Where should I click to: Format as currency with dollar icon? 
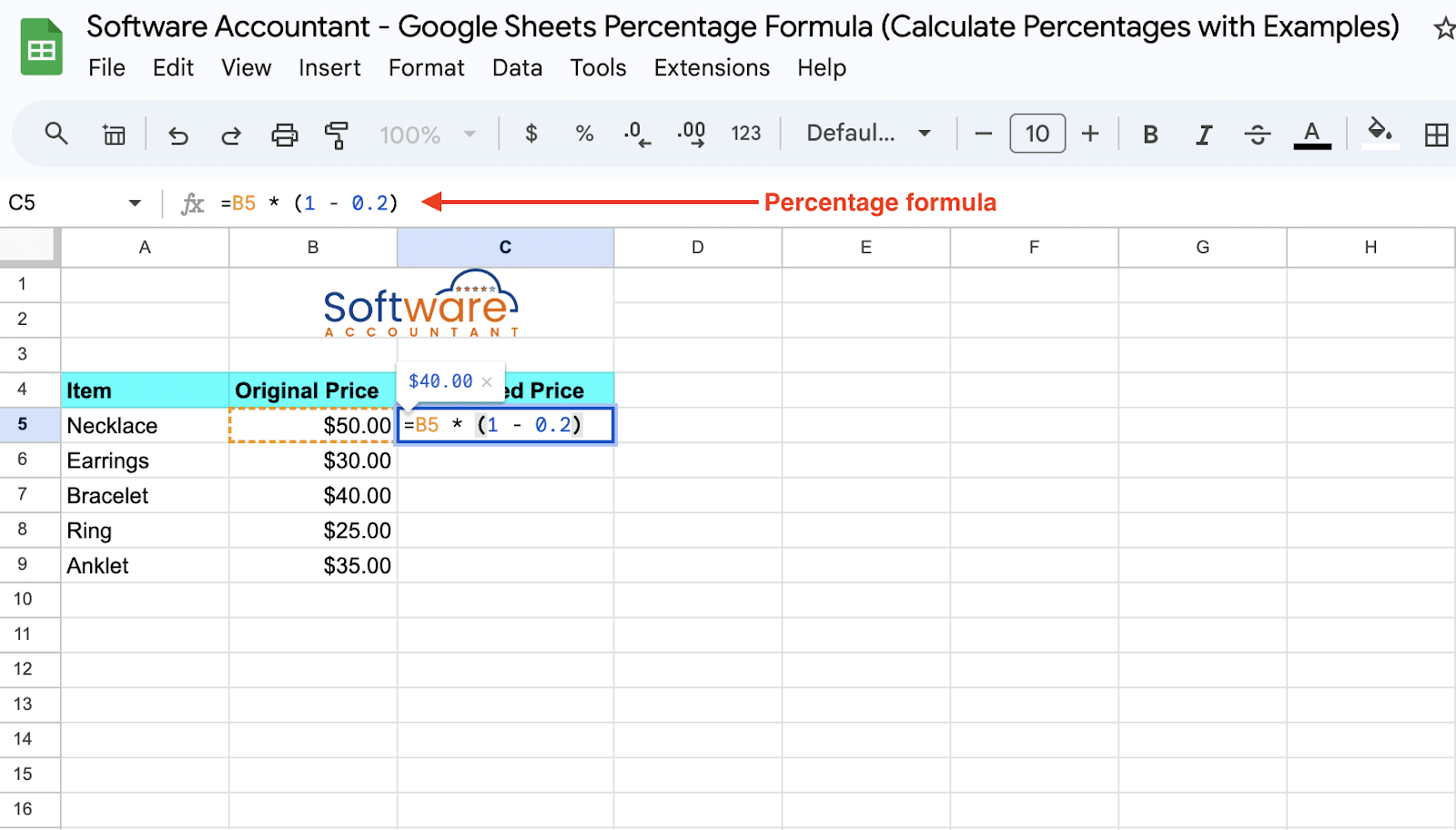[531, 134]
